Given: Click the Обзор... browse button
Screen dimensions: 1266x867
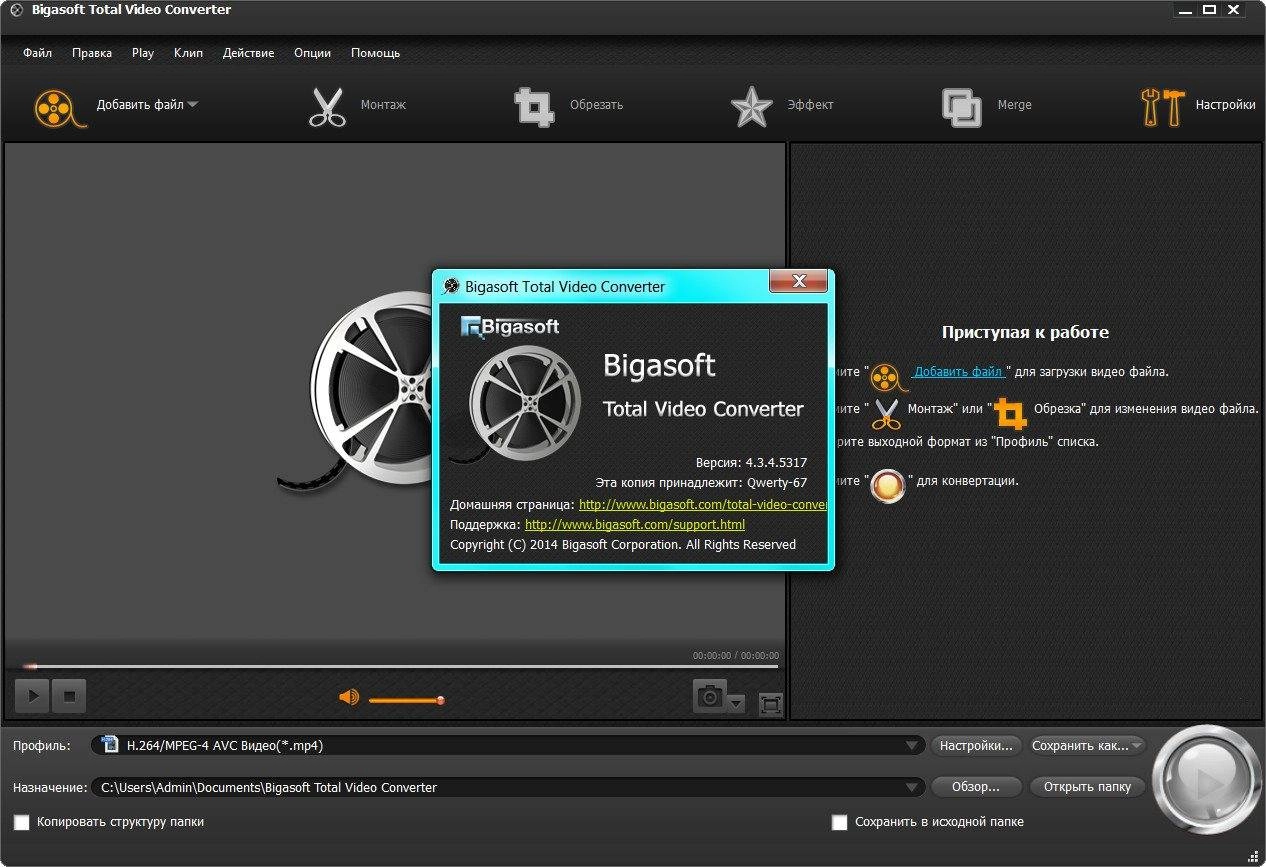Looking at the screenshot, I should [976, 787].
